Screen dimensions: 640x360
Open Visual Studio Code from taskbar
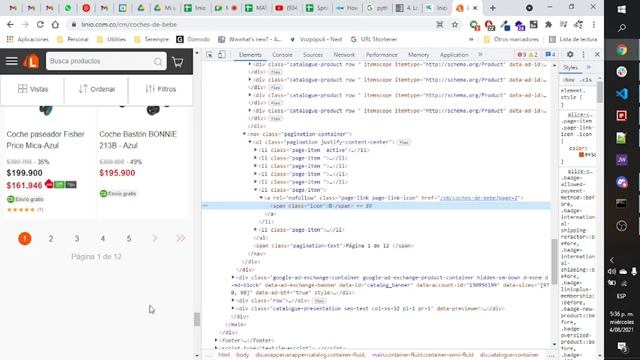622,94
